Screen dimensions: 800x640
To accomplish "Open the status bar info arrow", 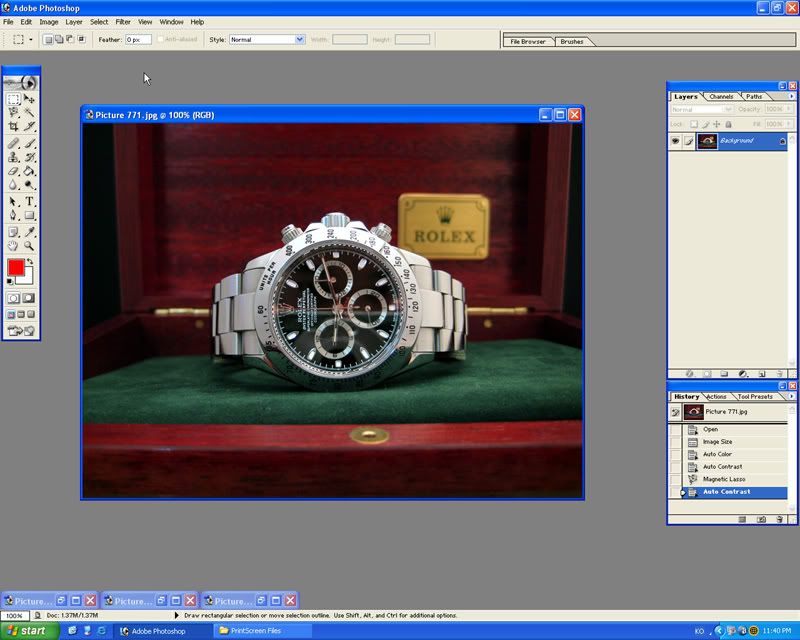I will [177, 616].
